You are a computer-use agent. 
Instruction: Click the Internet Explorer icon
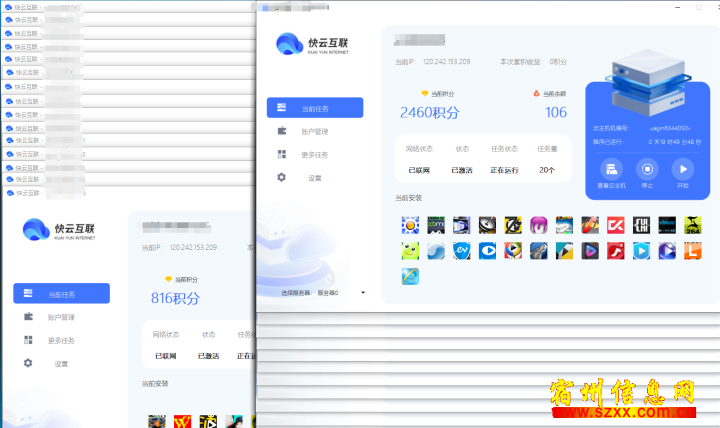[x=410, y=276]
